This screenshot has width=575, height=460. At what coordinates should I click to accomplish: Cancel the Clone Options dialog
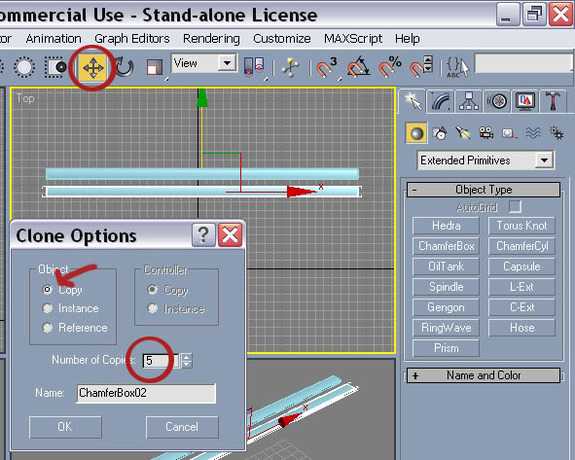pos(182,427)
